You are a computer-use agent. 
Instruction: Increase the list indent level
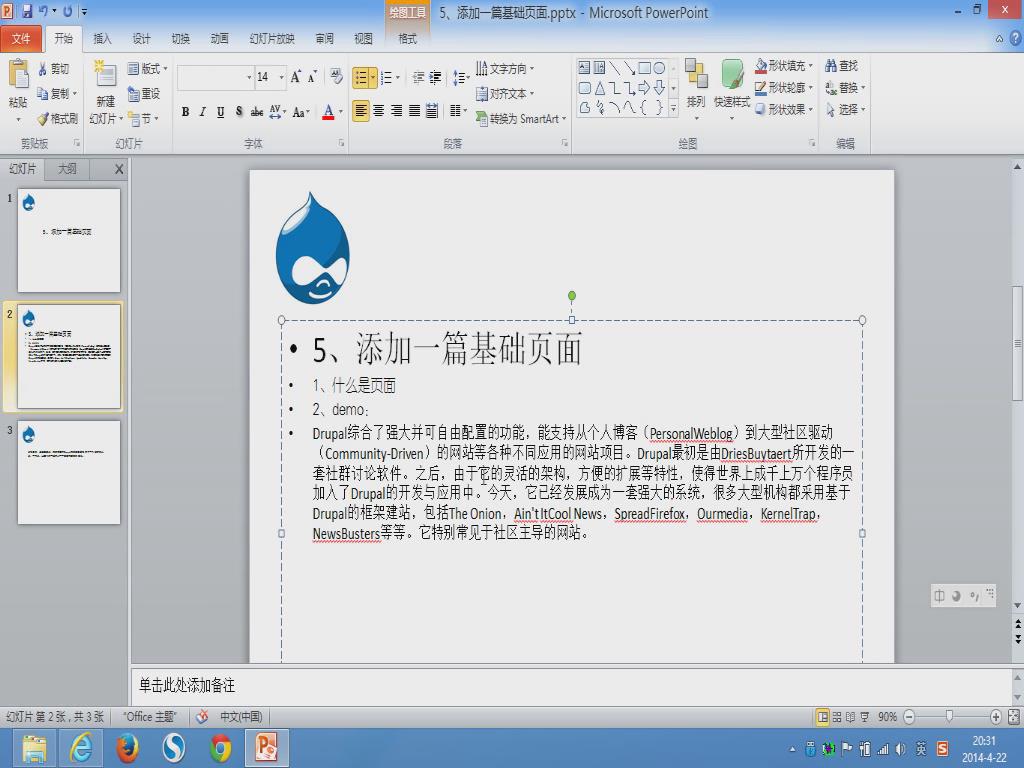[x=435, y=78]
